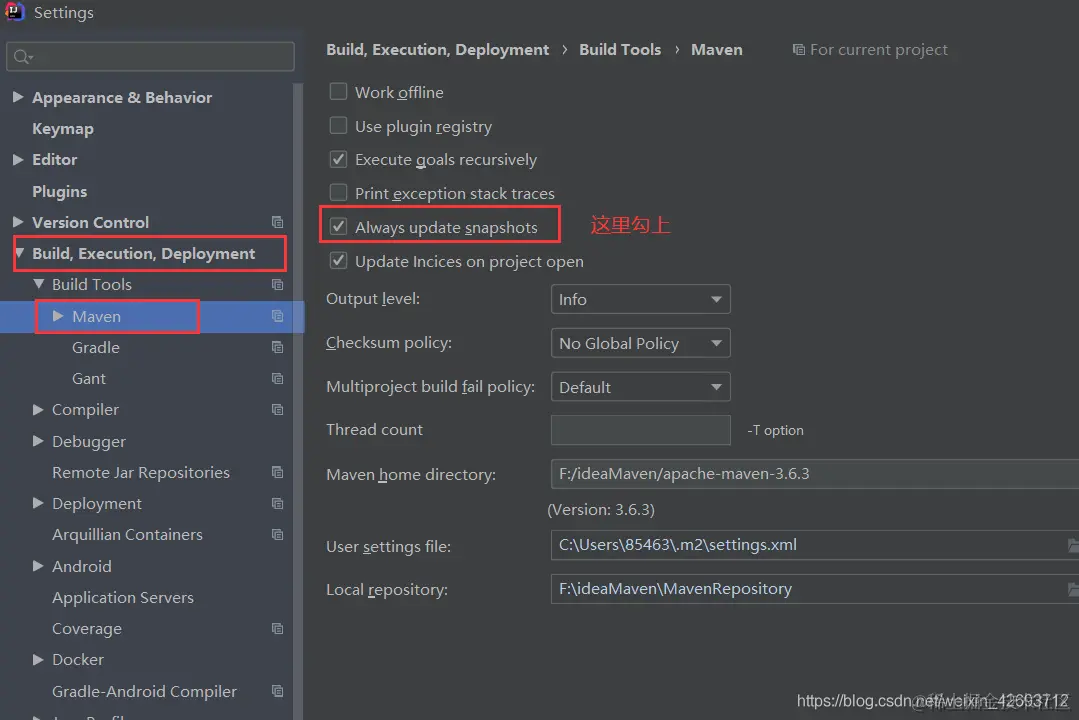1079x720 pixels.
Task: Expand Appearance & Behavior tree node
Action: tap(18, 97)
